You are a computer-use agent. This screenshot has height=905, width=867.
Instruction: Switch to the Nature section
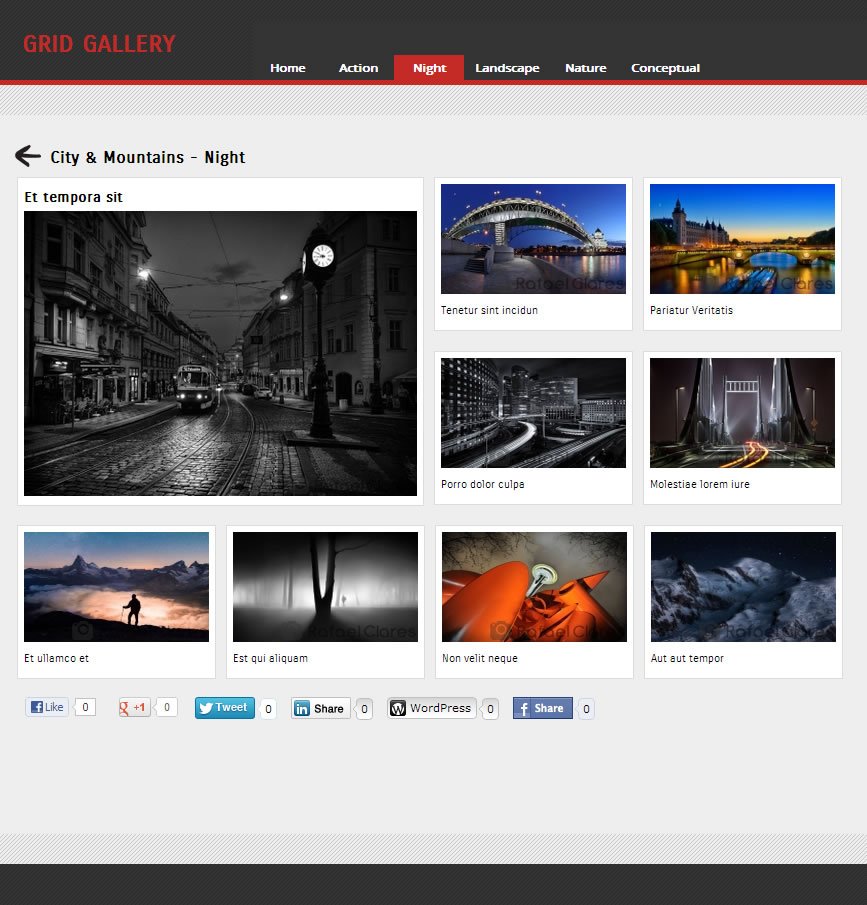(x=585, y=68)
